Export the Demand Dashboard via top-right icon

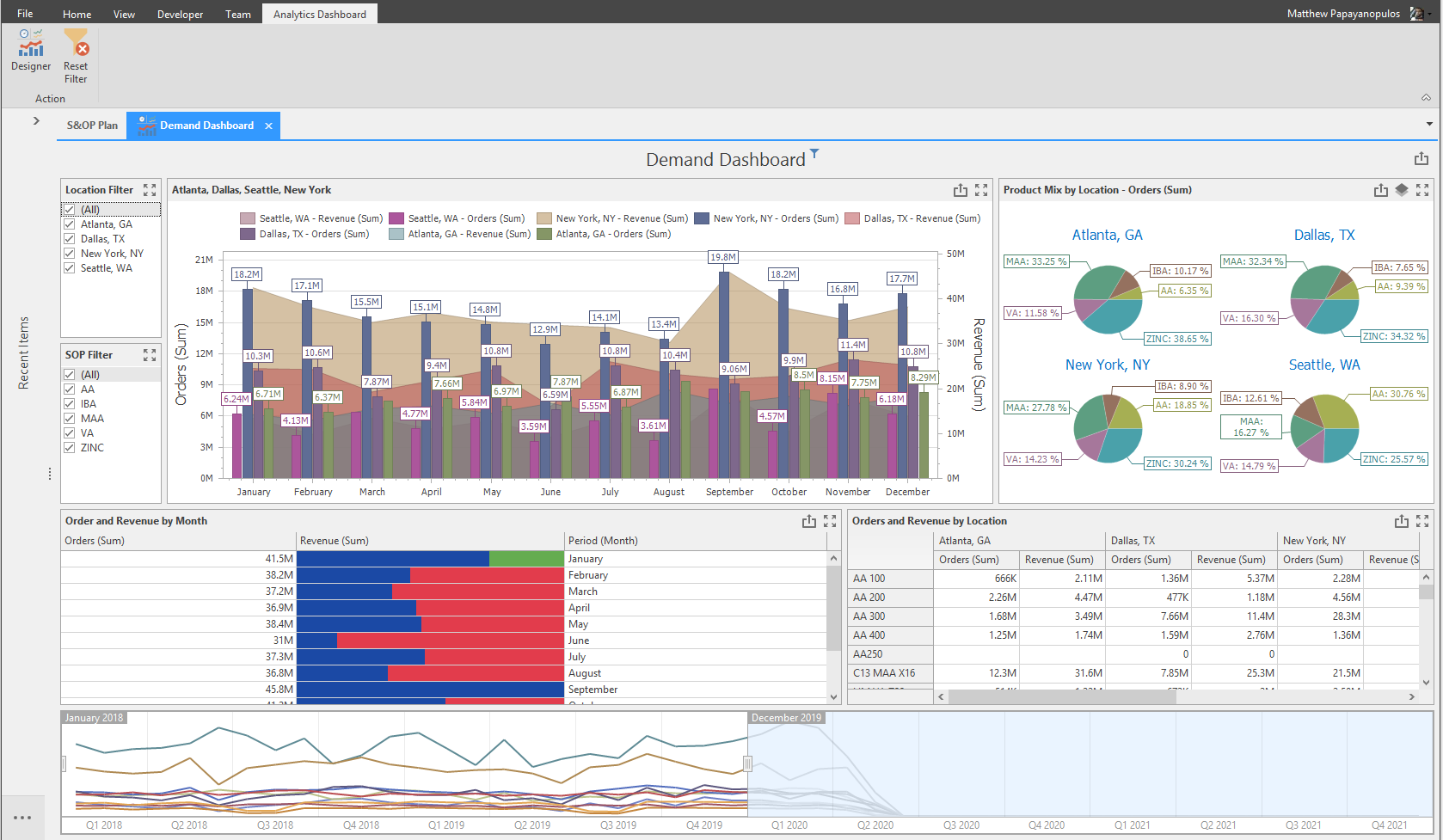1421,159
